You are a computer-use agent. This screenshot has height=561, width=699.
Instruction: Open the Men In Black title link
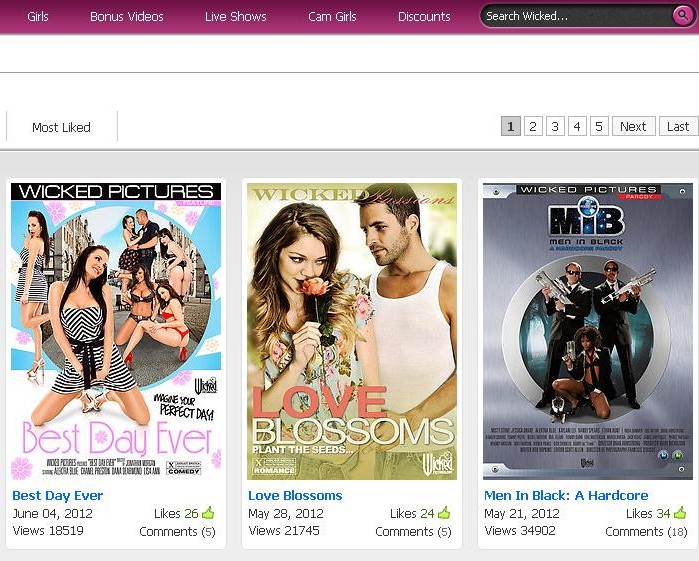click(x=566, y=495)
